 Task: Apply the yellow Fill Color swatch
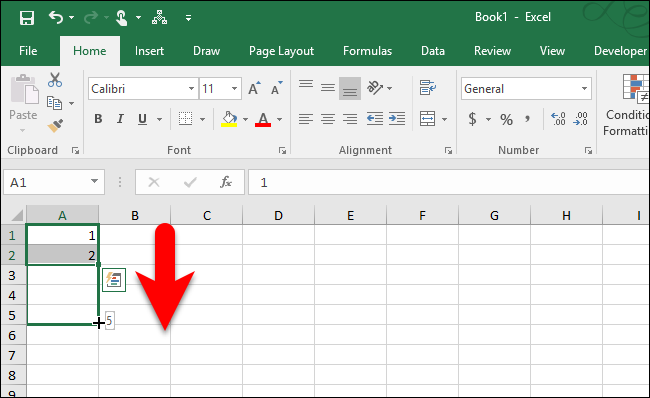(229, 119)
